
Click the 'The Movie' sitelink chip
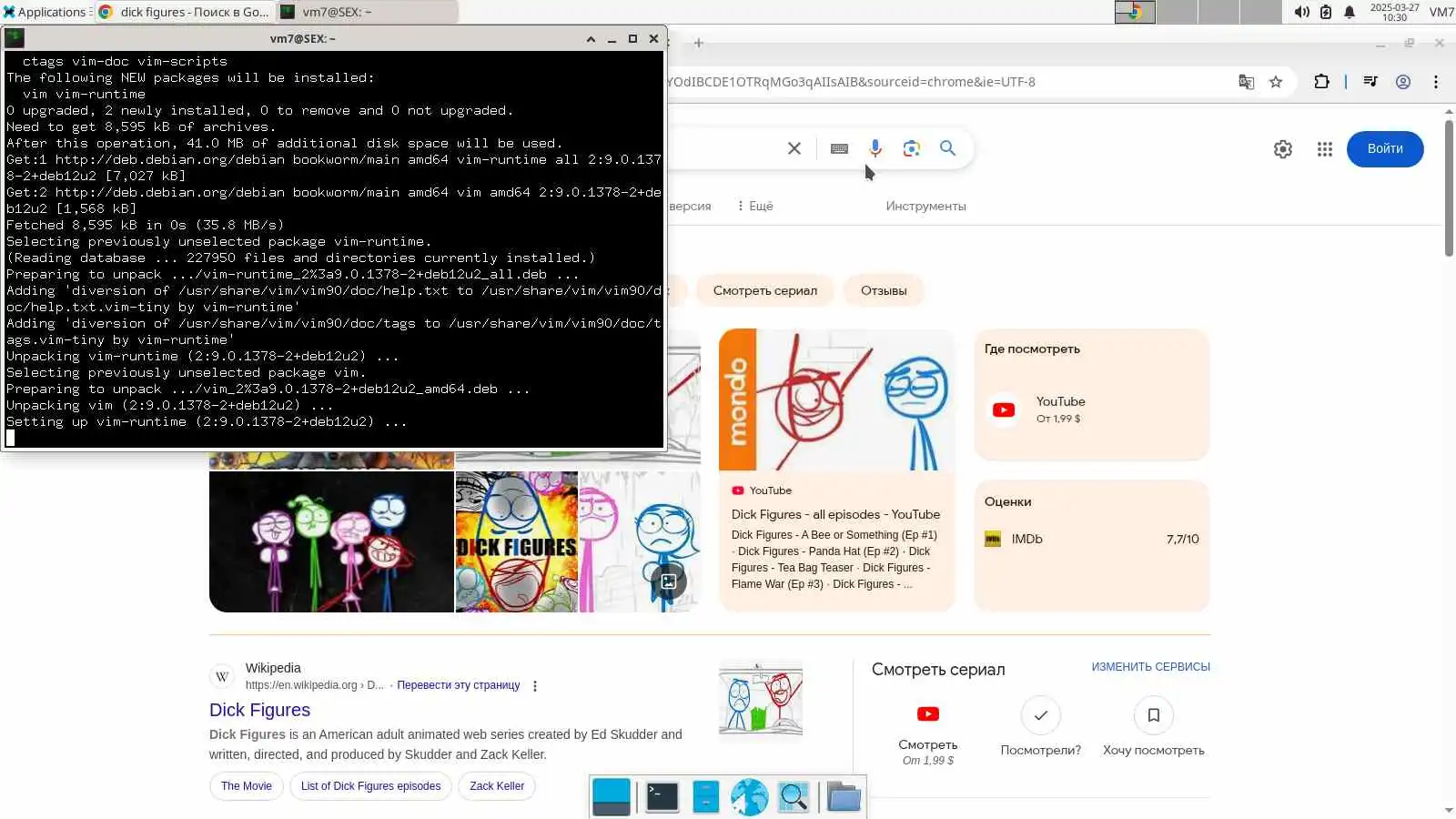point(247,786)
